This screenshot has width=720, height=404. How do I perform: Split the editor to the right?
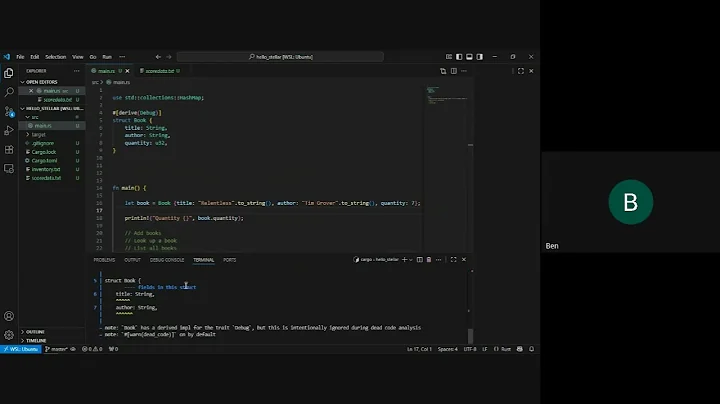coord(454,71)
